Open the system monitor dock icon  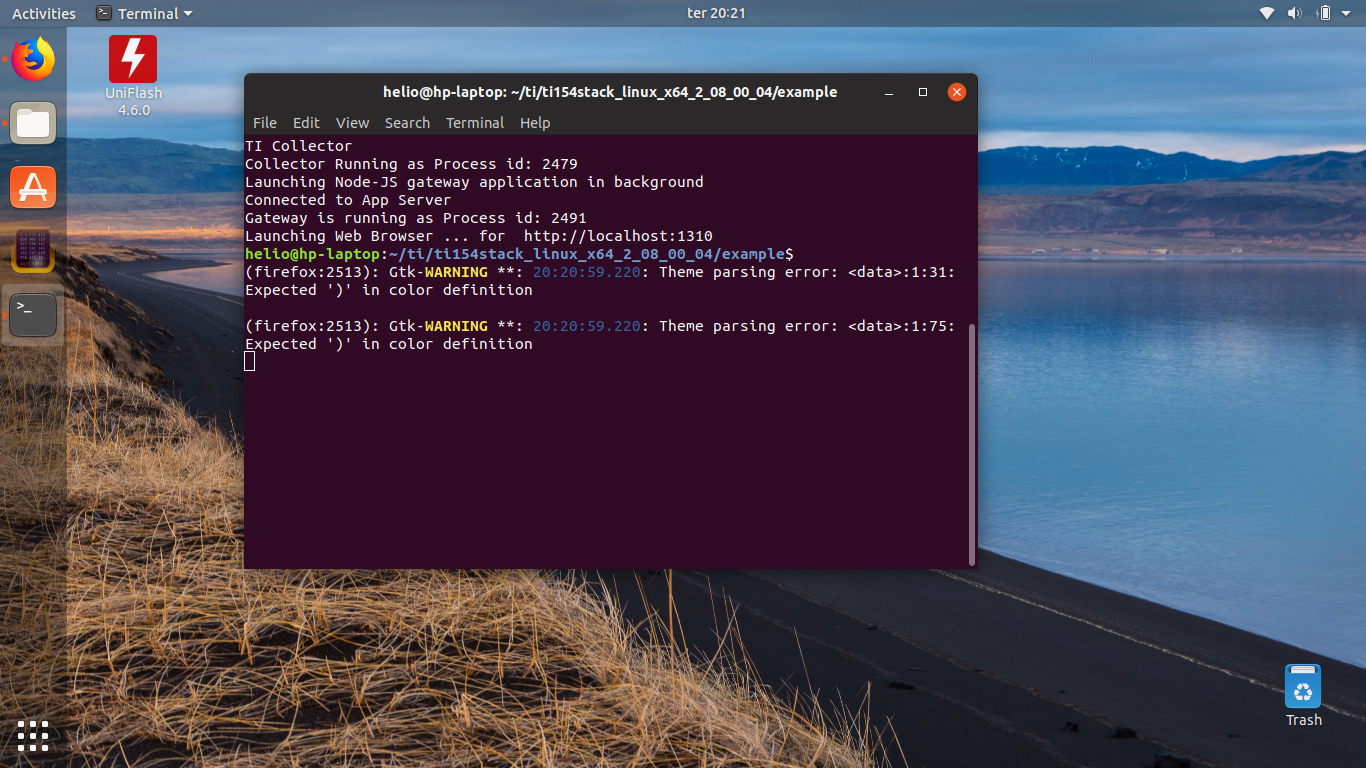[x=33, y=251]
